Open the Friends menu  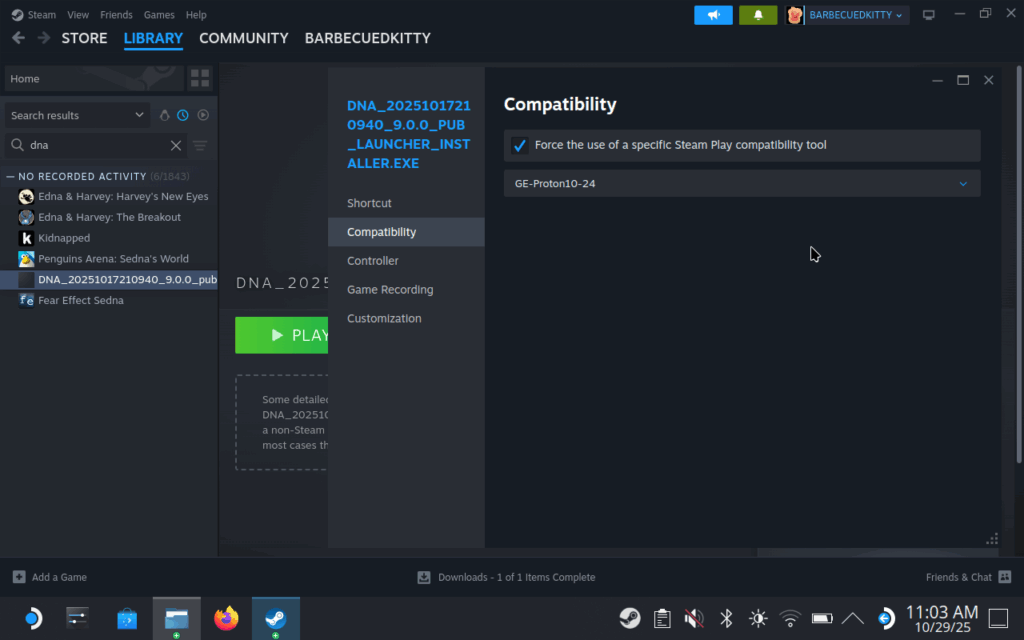(x=116, y=14)
